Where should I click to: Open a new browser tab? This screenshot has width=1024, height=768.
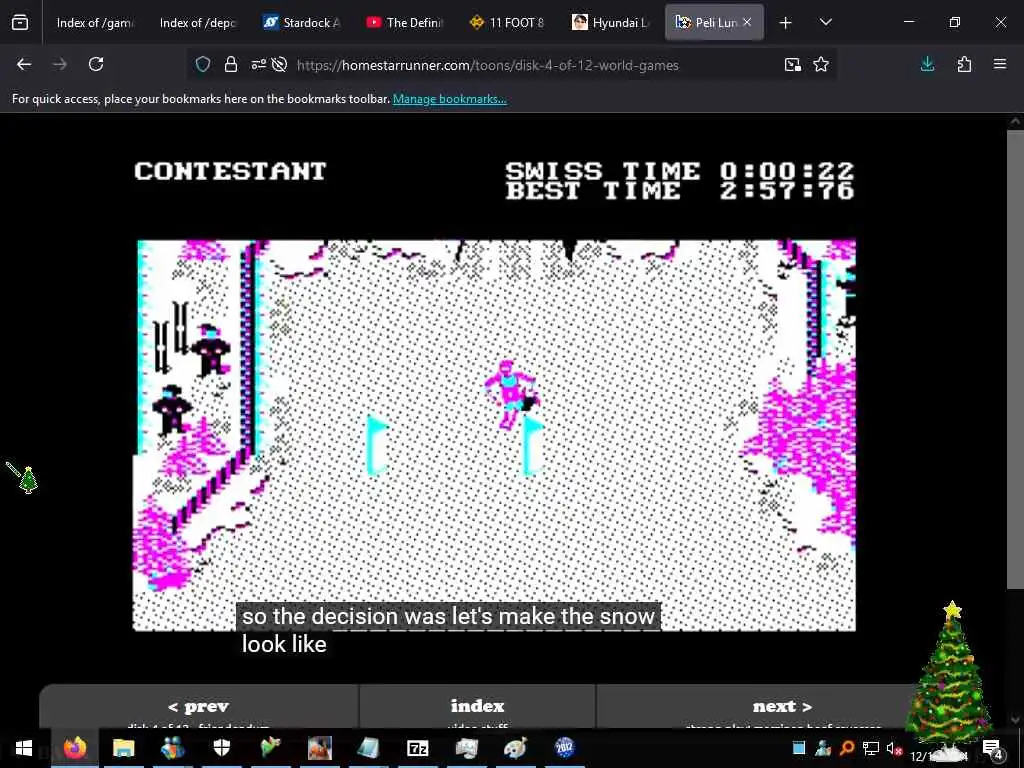pyautogui.click(x=786, y=23)
